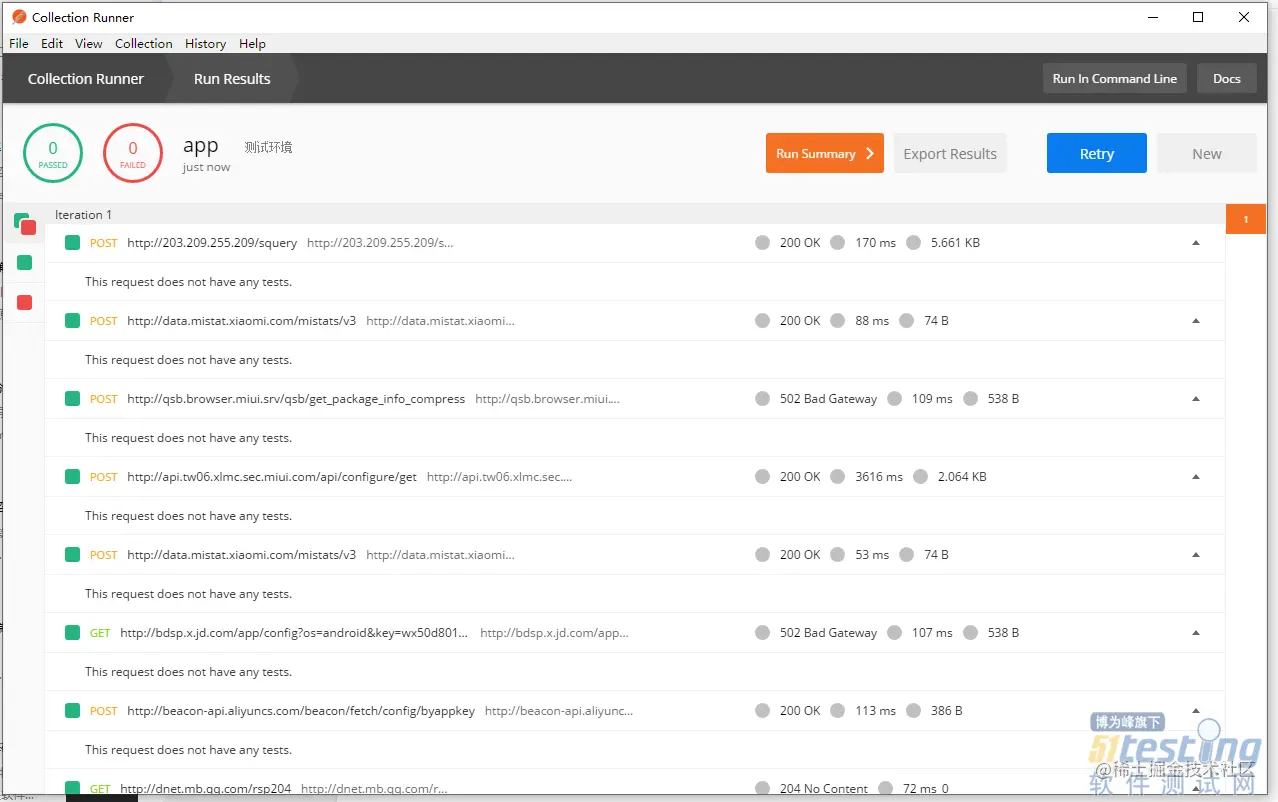The width and height of the screenshot is (1278, 802).
Task: Click the blue Retry button
Action: coord(1097,153)
